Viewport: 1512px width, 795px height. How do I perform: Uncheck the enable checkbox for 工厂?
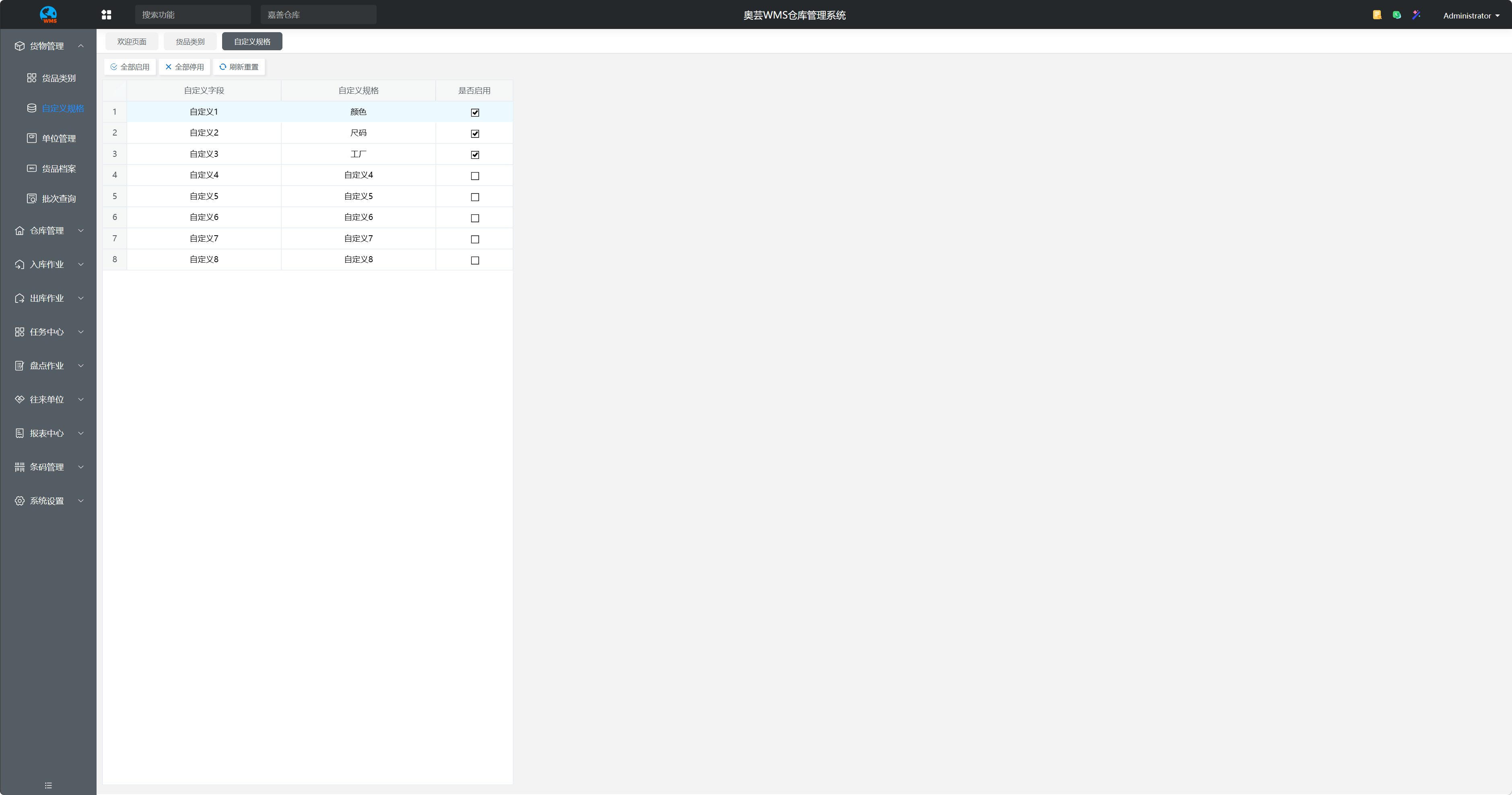(x=475, y=155)
